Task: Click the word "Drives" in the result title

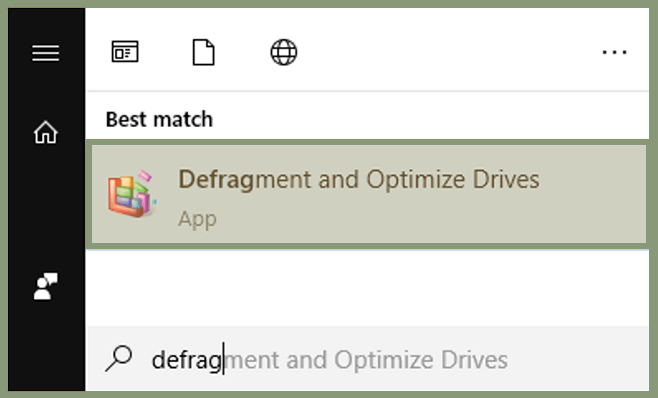Action: [x=506, y=180]
